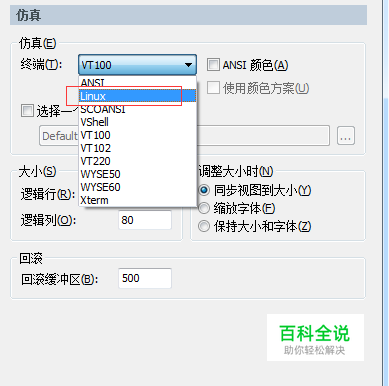Screen dimensions: 389x386
Task: Enable the ANSI 颜色 checkbox
Action: coord(213,65)
